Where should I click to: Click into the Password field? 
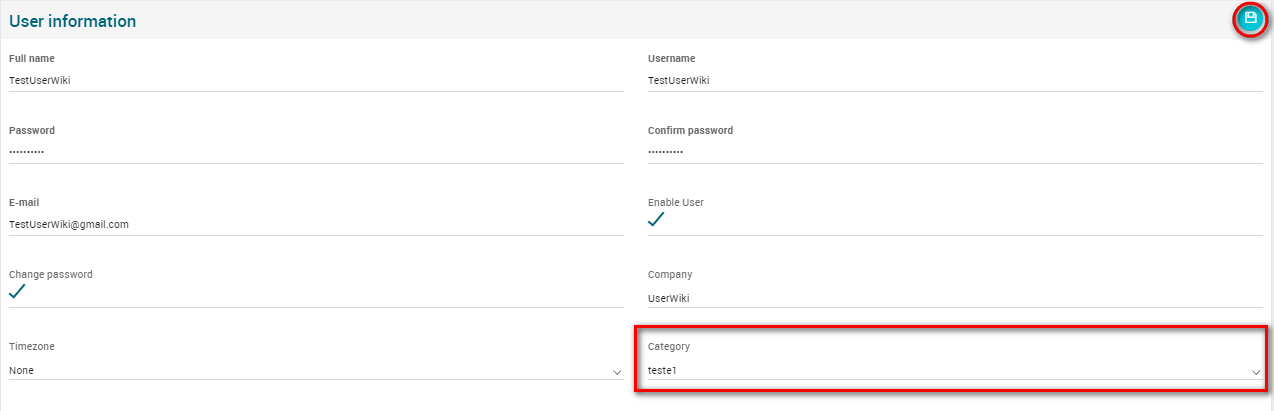click(x=315, y=152)
